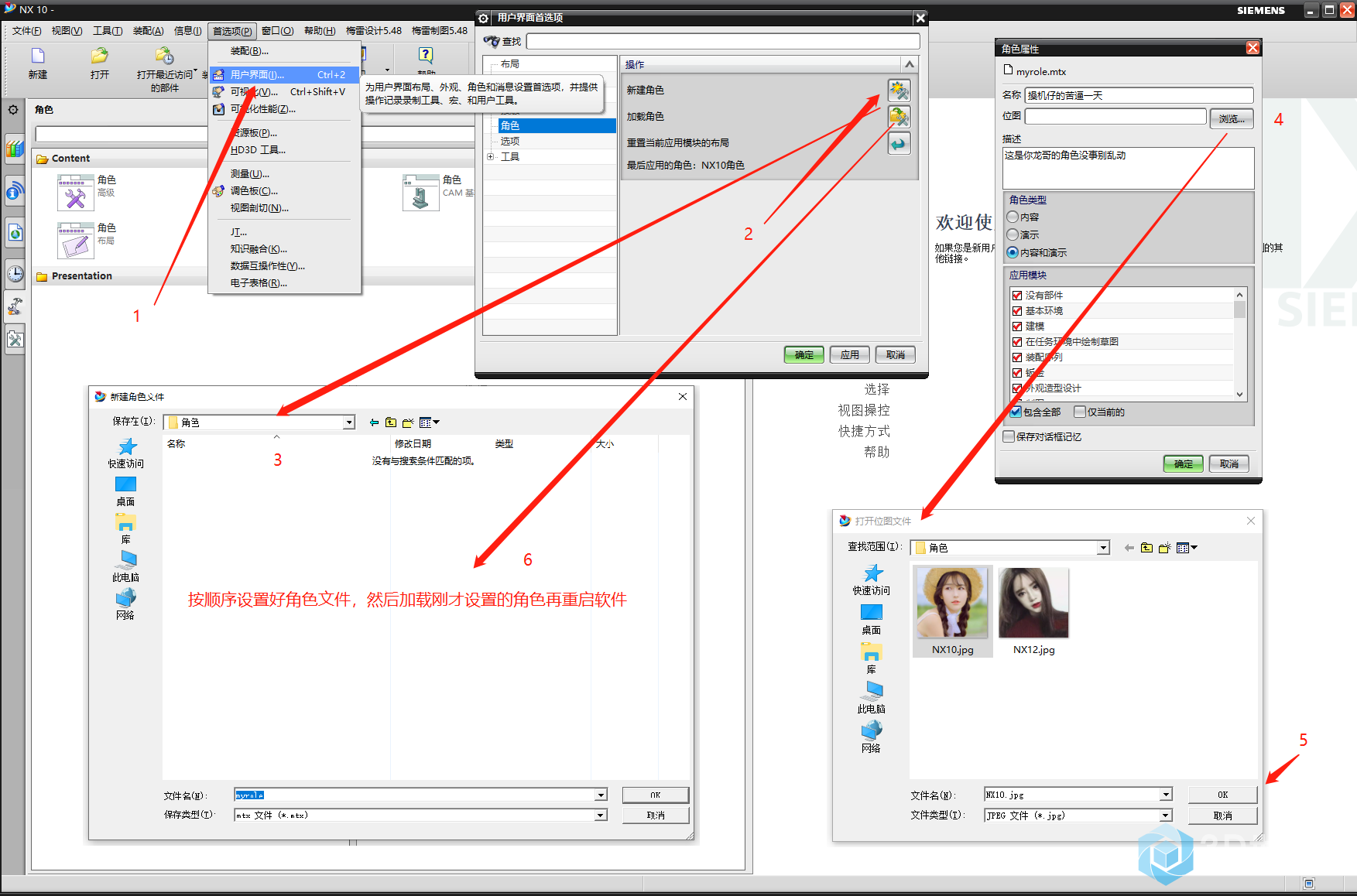Click up-one-level folder icon in 新建角色文件 dialog

391,422
